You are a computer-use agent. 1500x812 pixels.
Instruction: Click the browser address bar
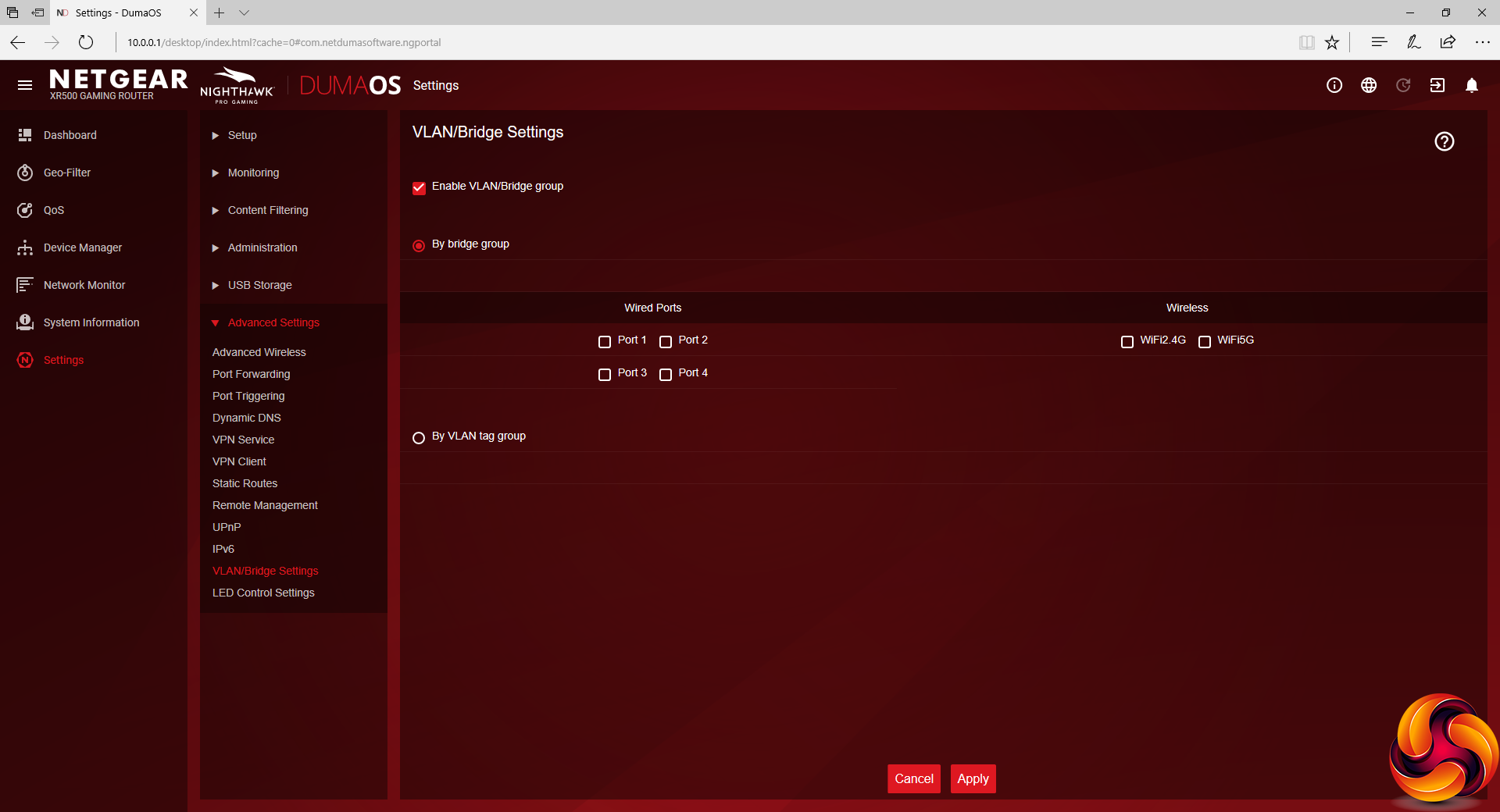pos(703,42)
